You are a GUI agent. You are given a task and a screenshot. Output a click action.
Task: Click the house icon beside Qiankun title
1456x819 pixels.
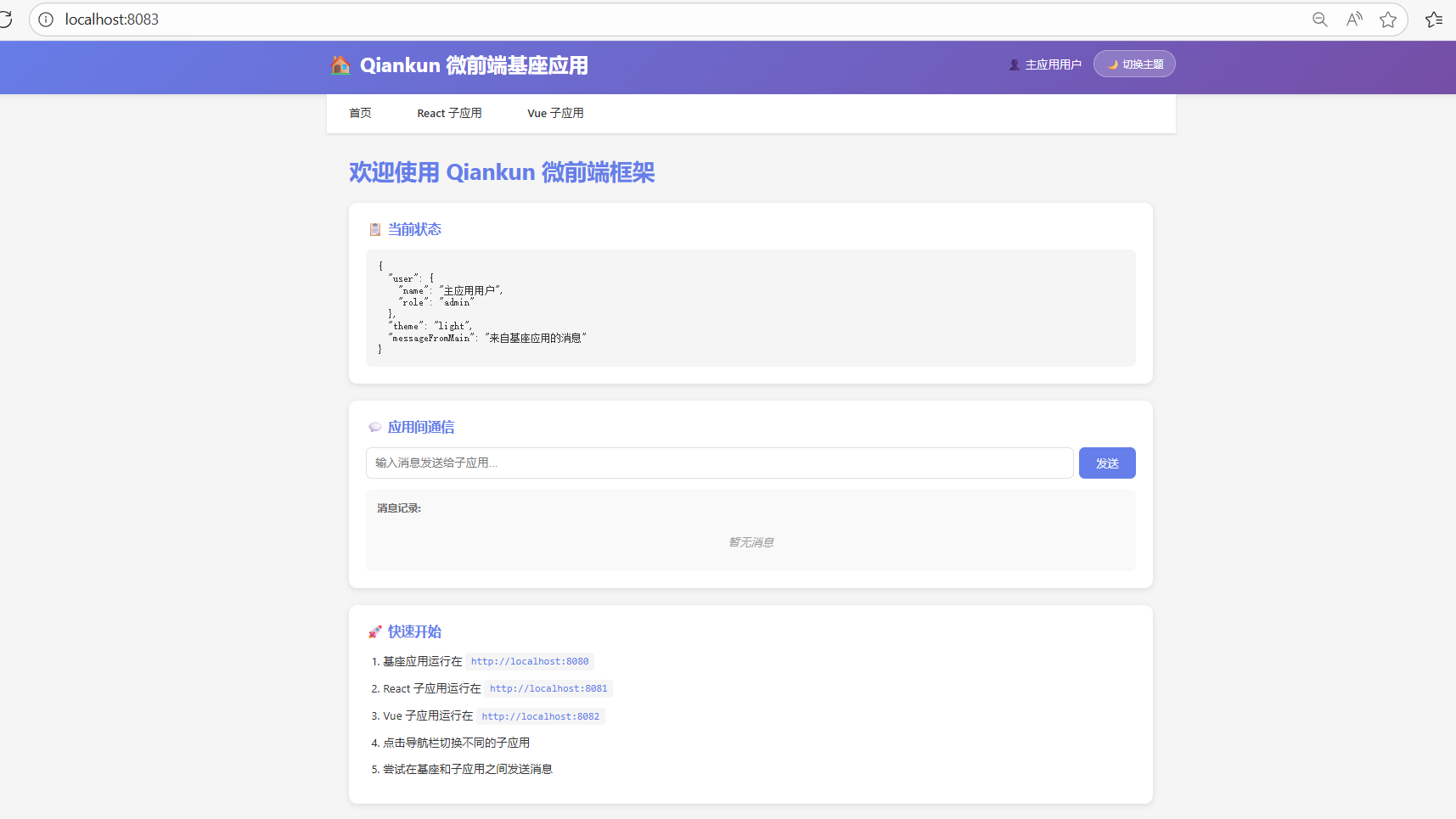click(x=340, y=65)
